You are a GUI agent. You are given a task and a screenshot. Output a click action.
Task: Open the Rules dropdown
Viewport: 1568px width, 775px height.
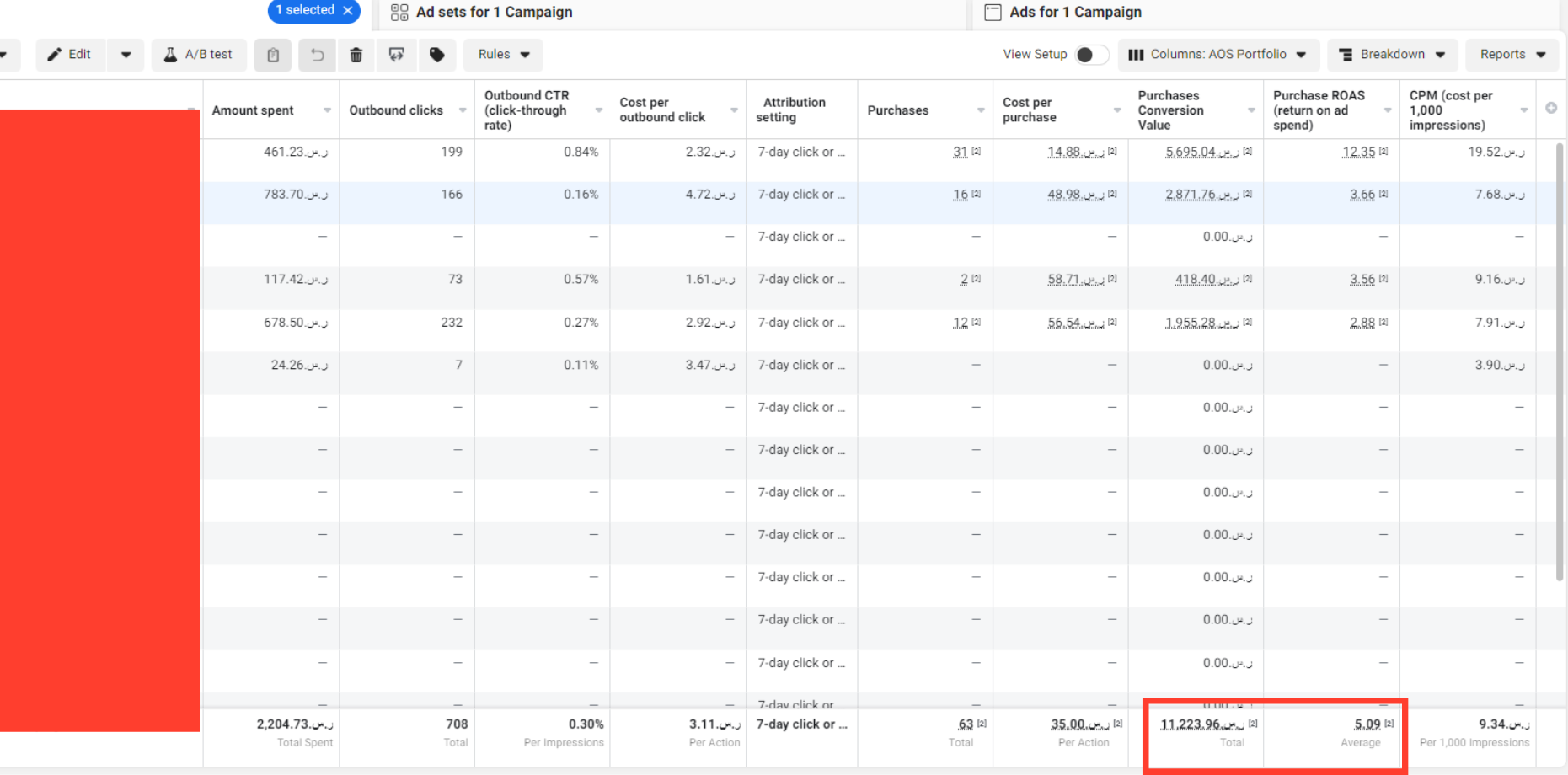click(x=502, y=54)
